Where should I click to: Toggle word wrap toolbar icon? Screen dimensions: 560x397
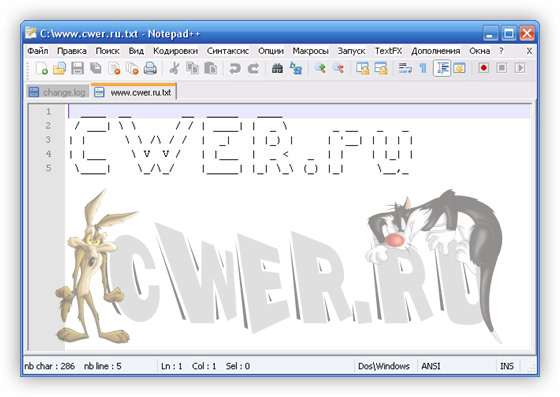[405, 68]
